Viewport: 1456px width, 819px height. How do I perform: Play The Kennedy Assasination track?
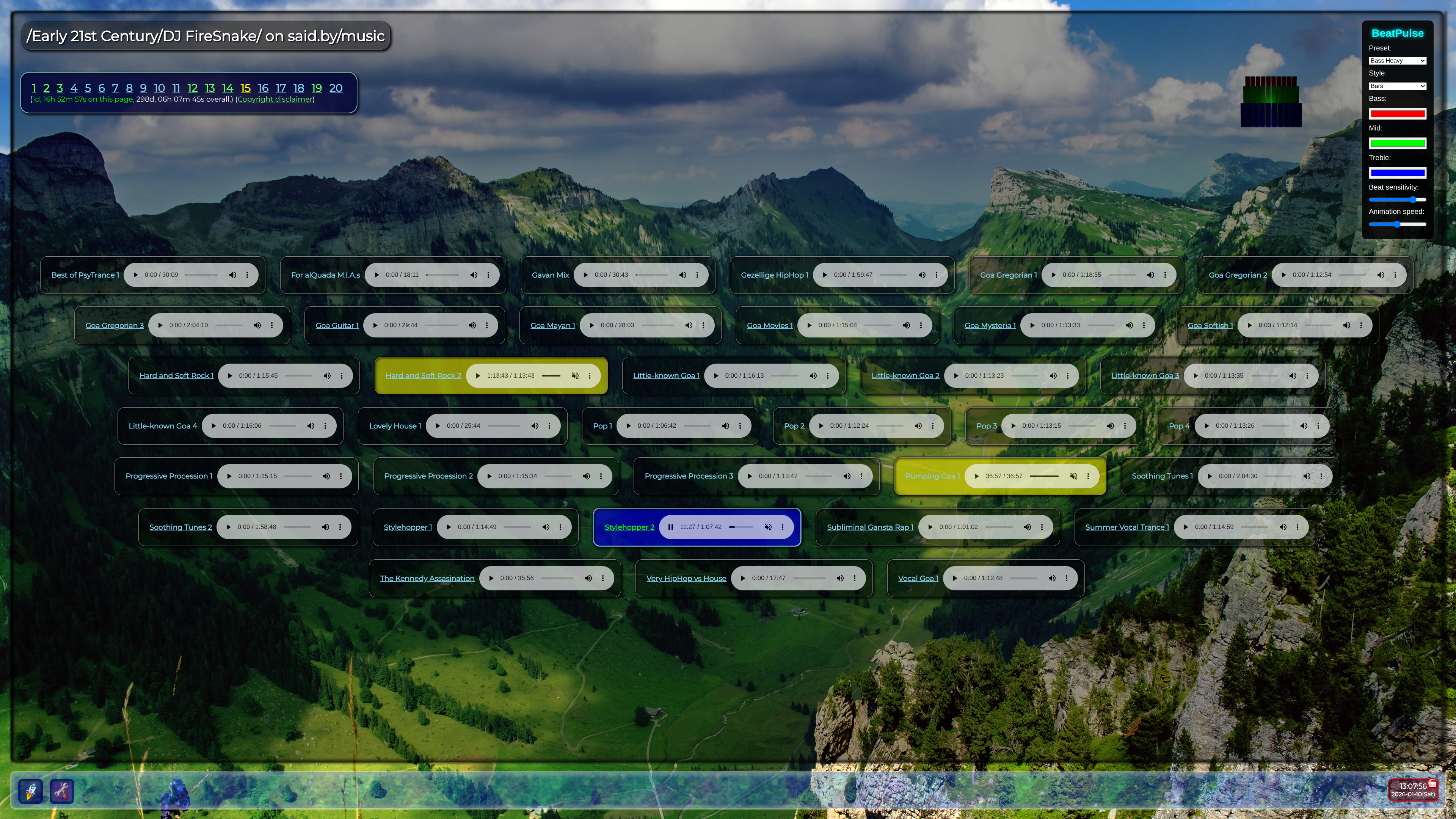point(491,578)
